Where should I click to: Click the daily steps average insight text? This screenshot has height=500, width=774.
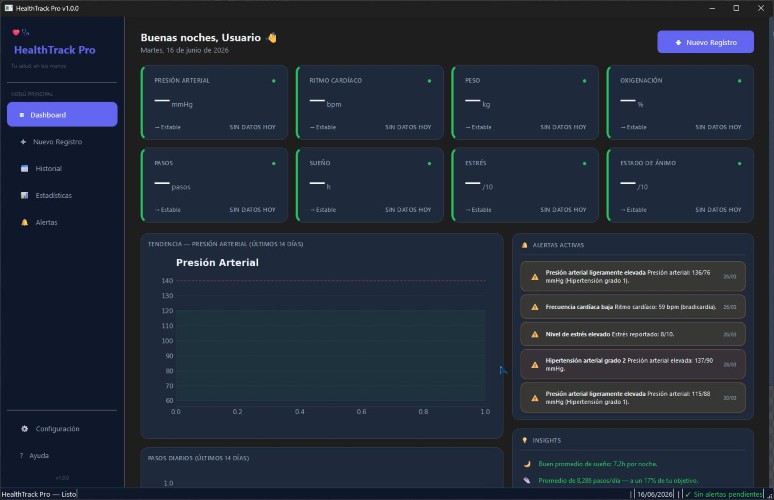(618, 480)
